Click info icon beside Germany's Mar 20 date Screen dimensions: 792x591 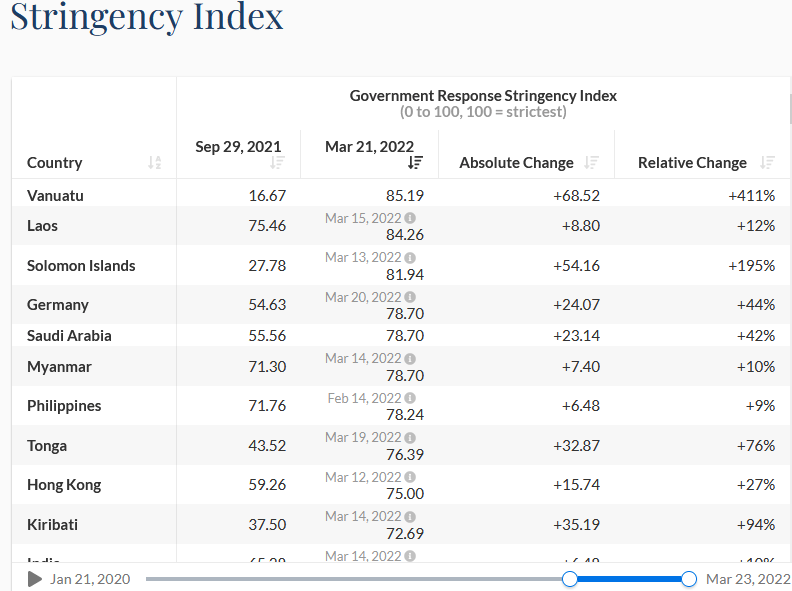pyautogui.click(x=410, y=297)
